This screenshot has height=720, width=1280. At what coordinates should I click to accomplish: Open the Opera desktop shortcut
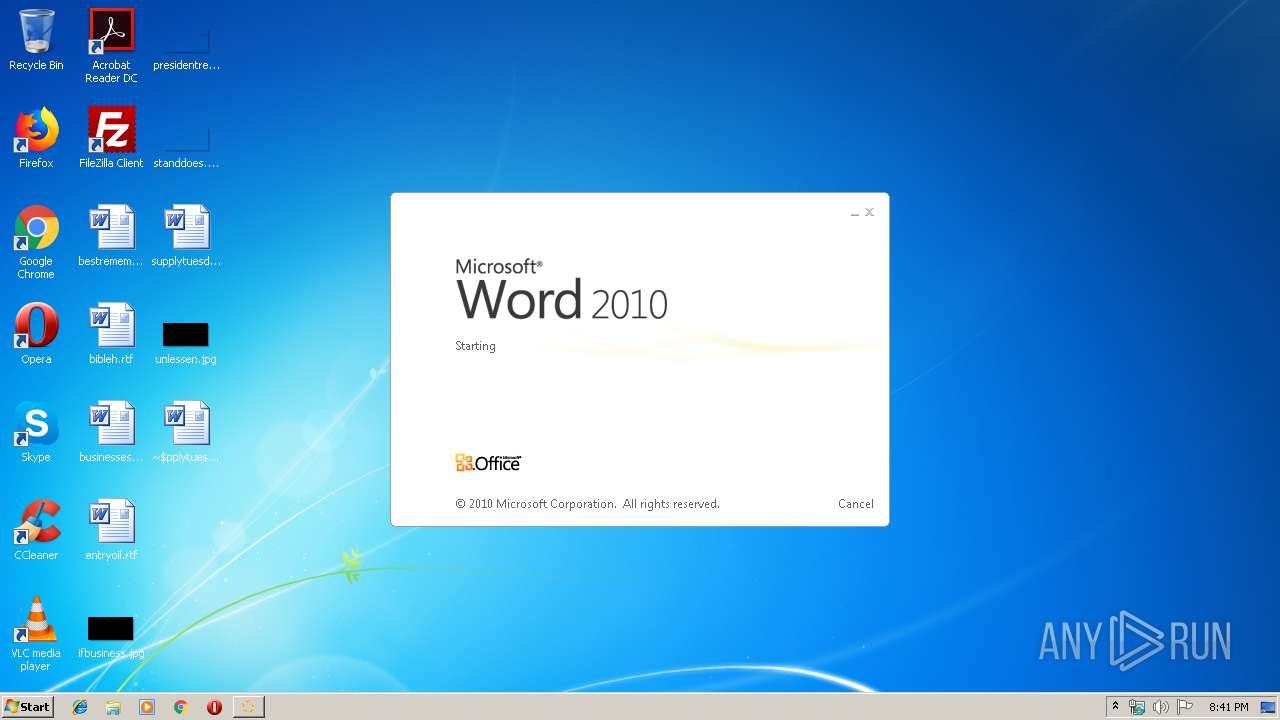36,334
